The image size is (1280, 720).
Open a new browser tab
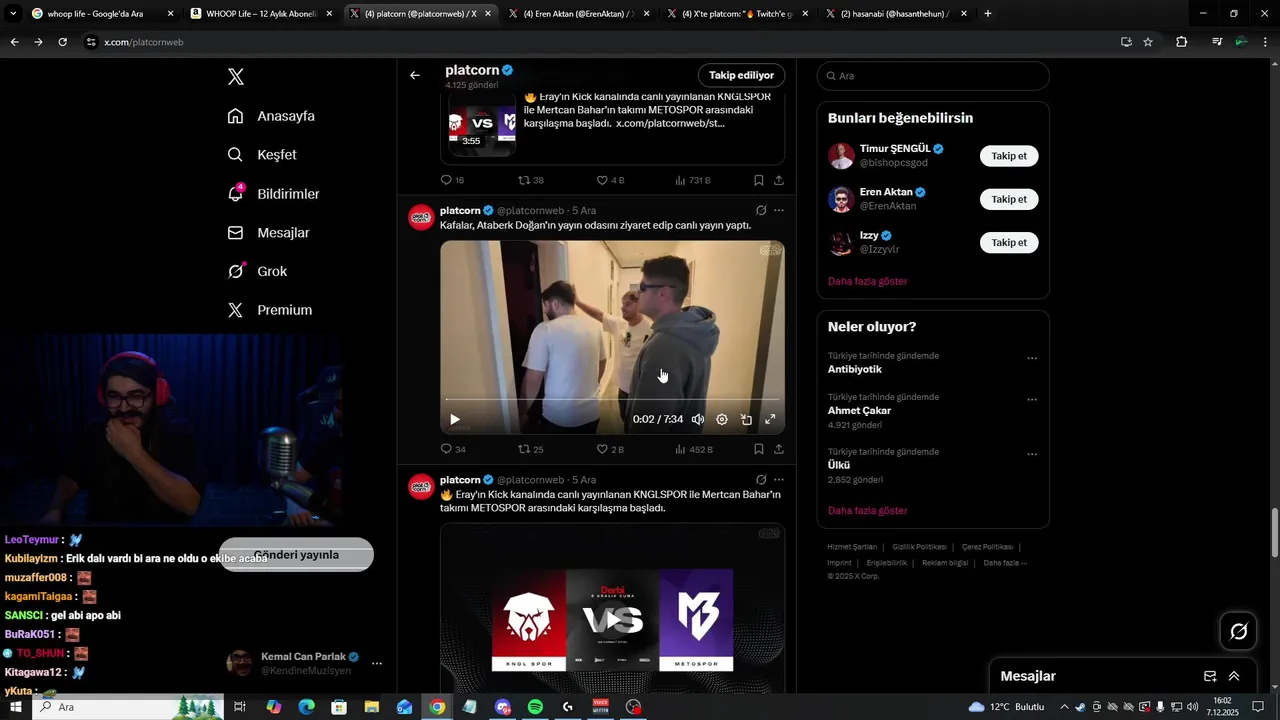point(988,14)
